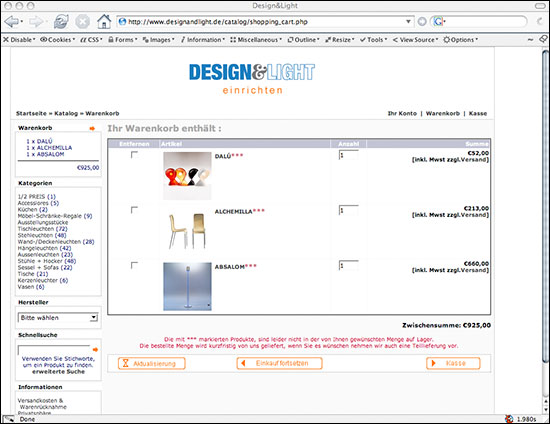Viewport: 550px width, 424px height.
Task: Open the Ihr Konto link
Action: (x=402, y=113)
